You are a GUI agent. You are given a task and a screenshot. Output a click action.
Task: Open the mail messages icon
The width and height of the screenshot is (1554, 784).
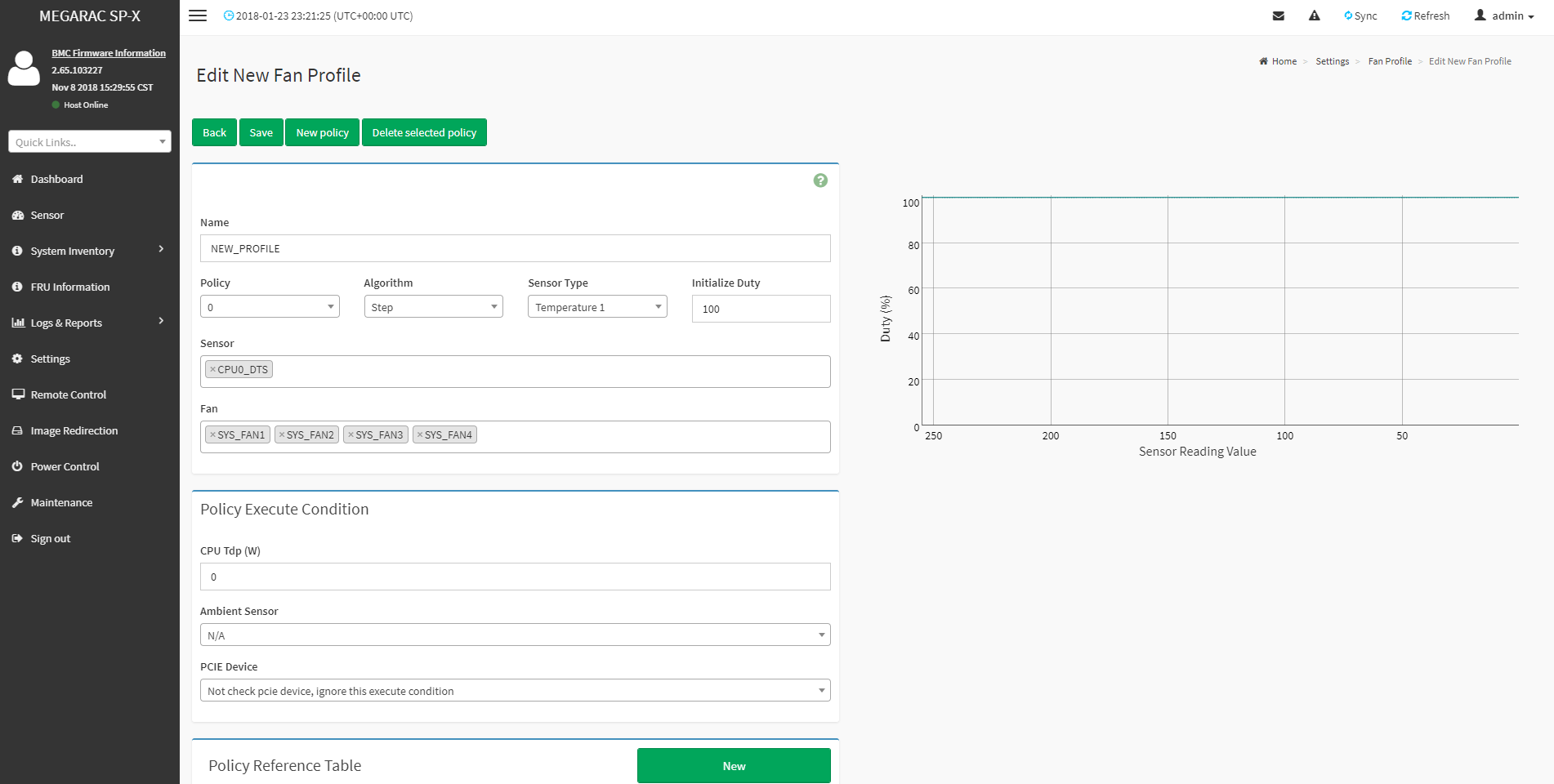[1279, 16]
